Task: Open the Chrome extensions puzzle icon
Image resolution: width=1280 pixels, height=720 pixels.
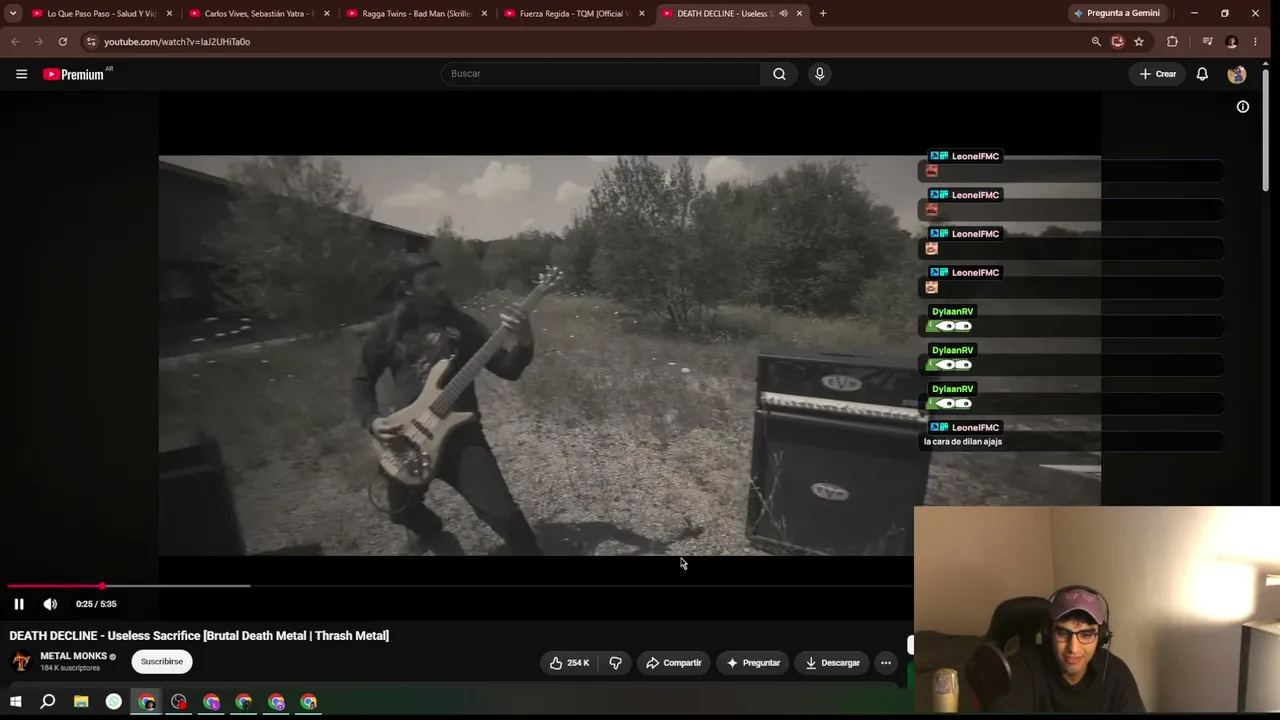Action: pos(1172,42)
